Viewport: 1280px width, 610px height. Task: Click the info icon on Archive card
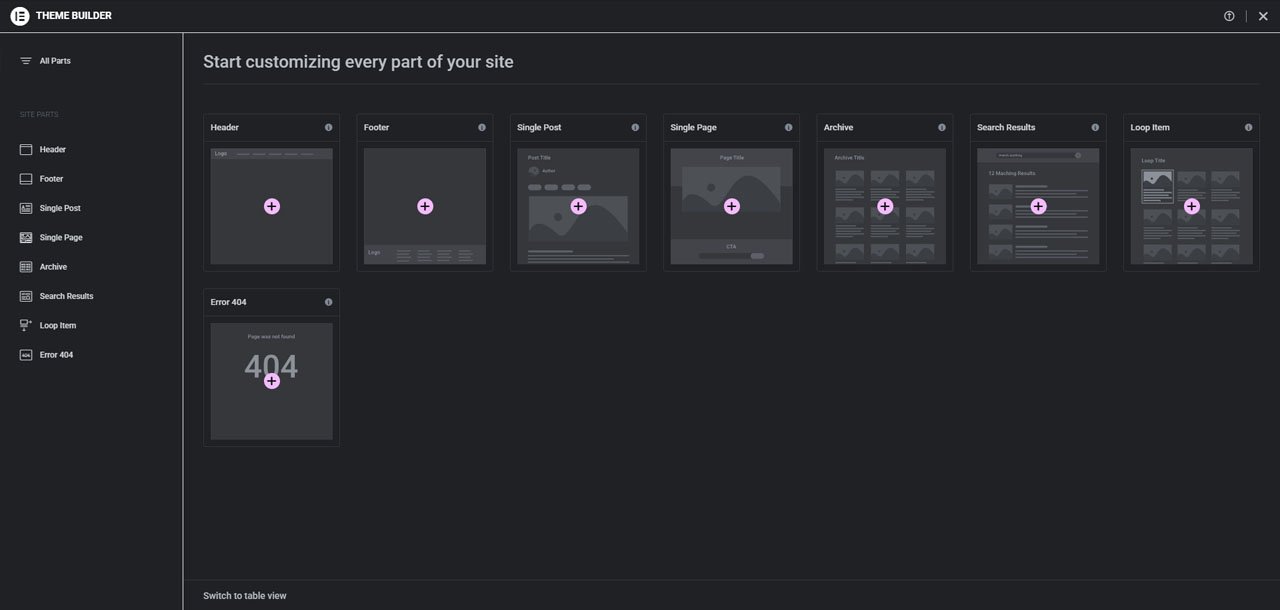(x=941, y=128)
